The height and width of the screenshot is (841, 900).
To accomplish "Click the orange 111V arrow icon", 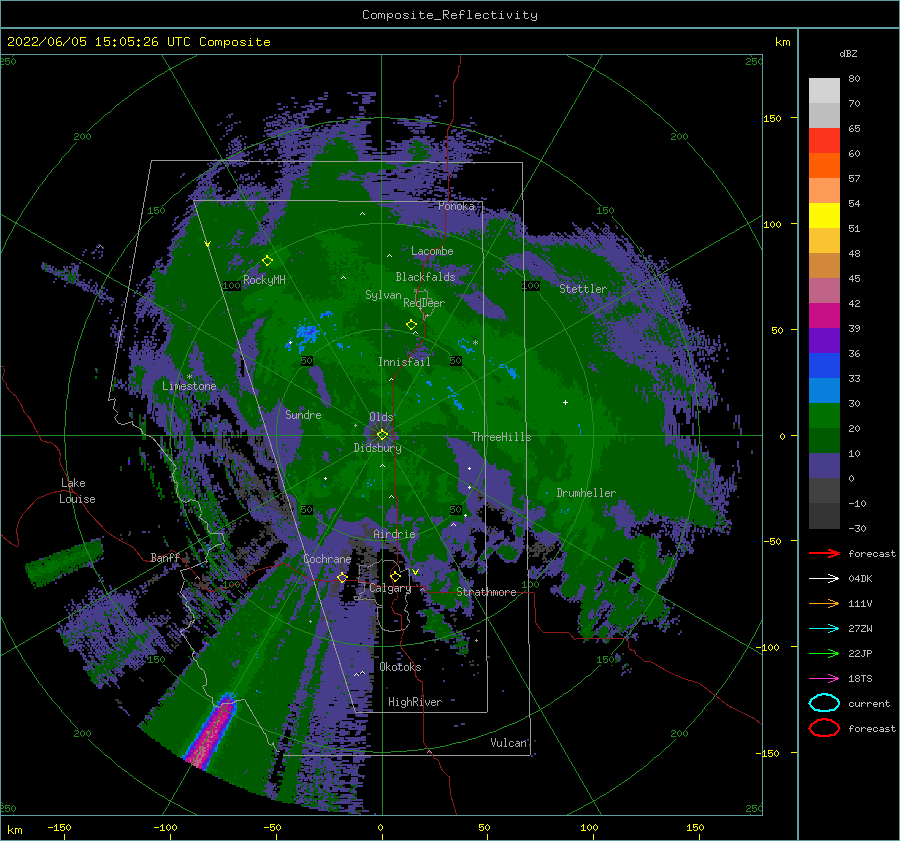I will tap(824, 603).
